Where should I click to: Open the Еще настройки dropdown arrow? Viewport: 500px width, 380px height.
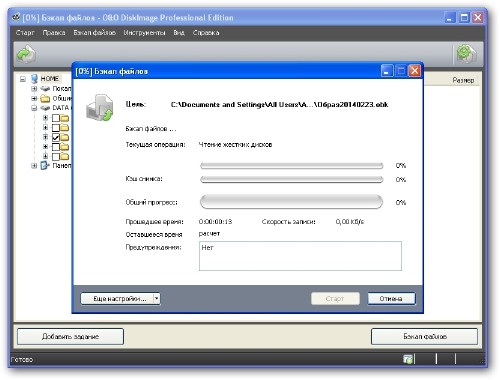[x=156, y=298]
